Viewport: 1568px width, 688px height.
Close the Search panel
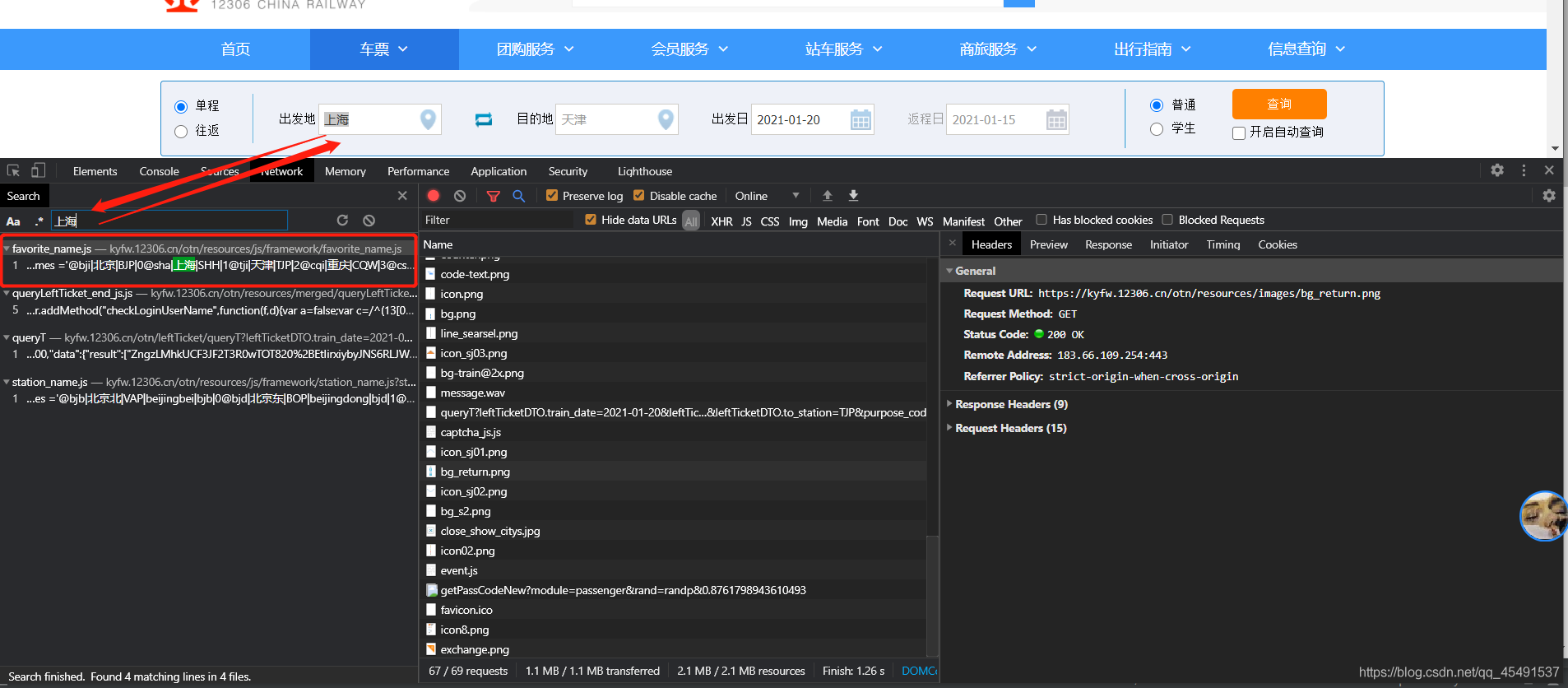pyautogui.click(x=402, y=196)
